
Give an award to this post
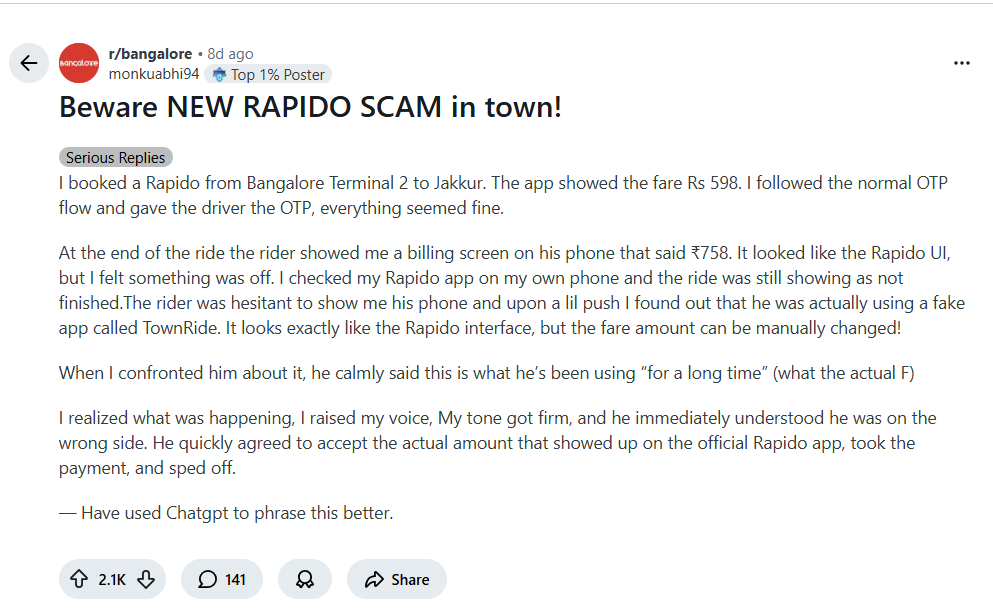tap(305, 579)
